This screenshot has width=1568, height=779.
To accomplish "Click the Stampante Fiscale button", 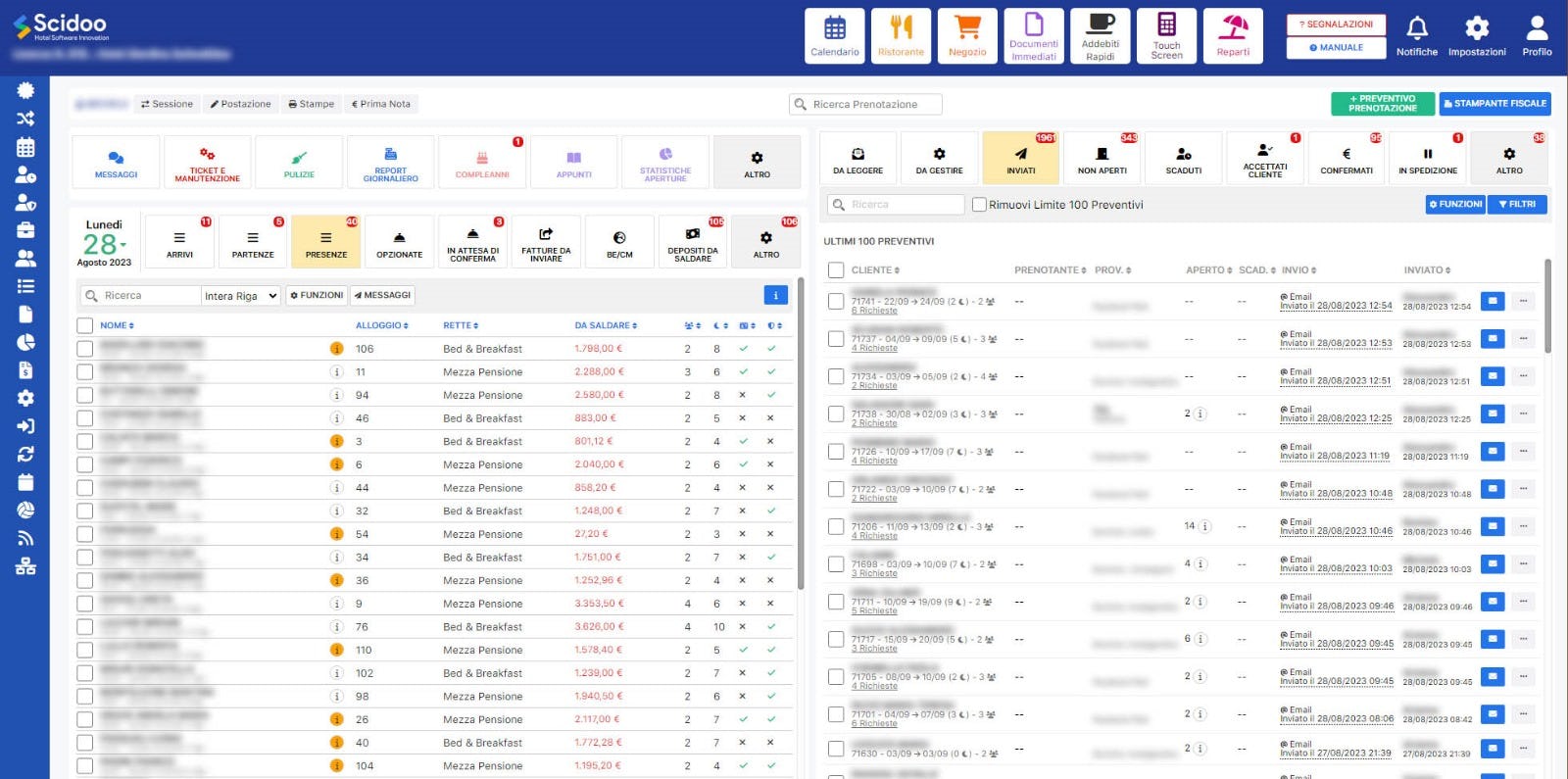I will (1494, 104).
